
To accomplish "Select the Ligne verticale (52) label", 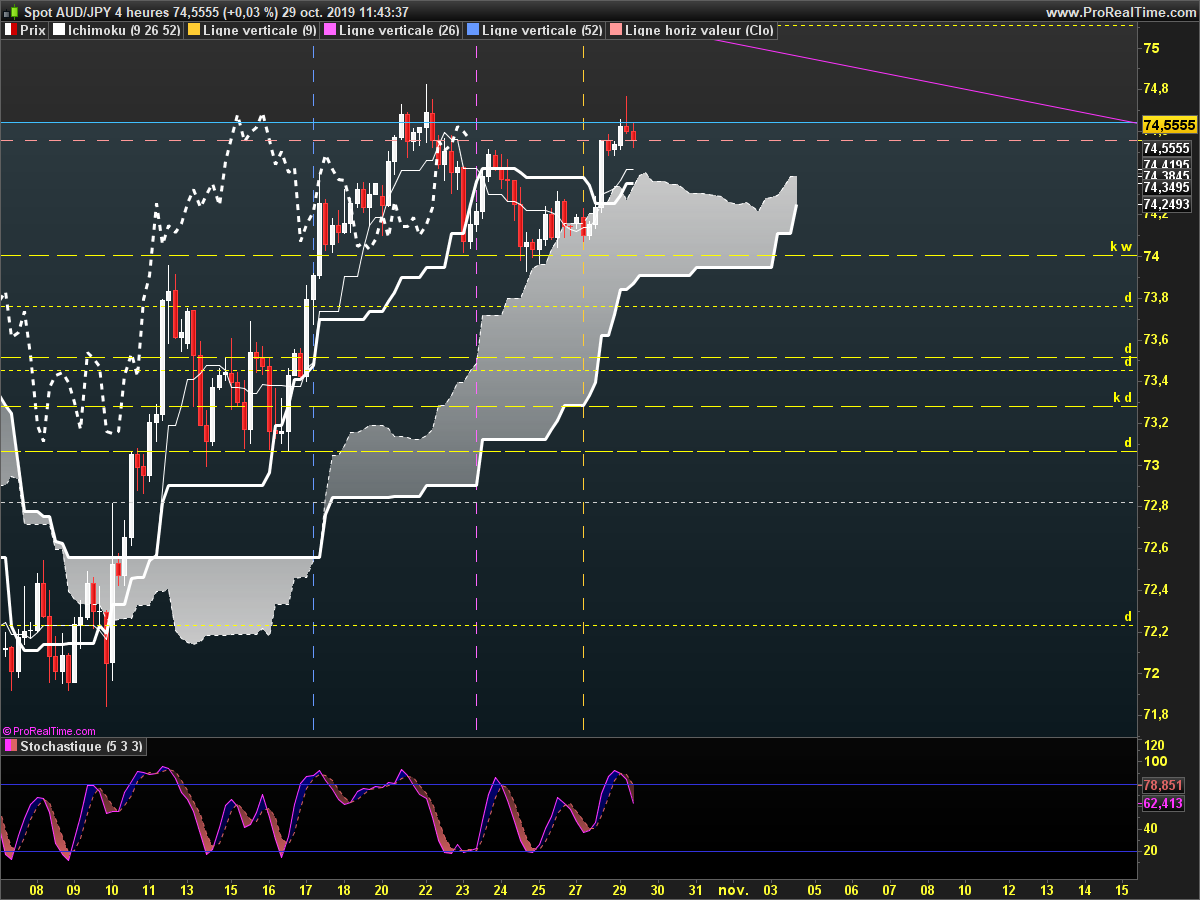I will coord(541,31).
